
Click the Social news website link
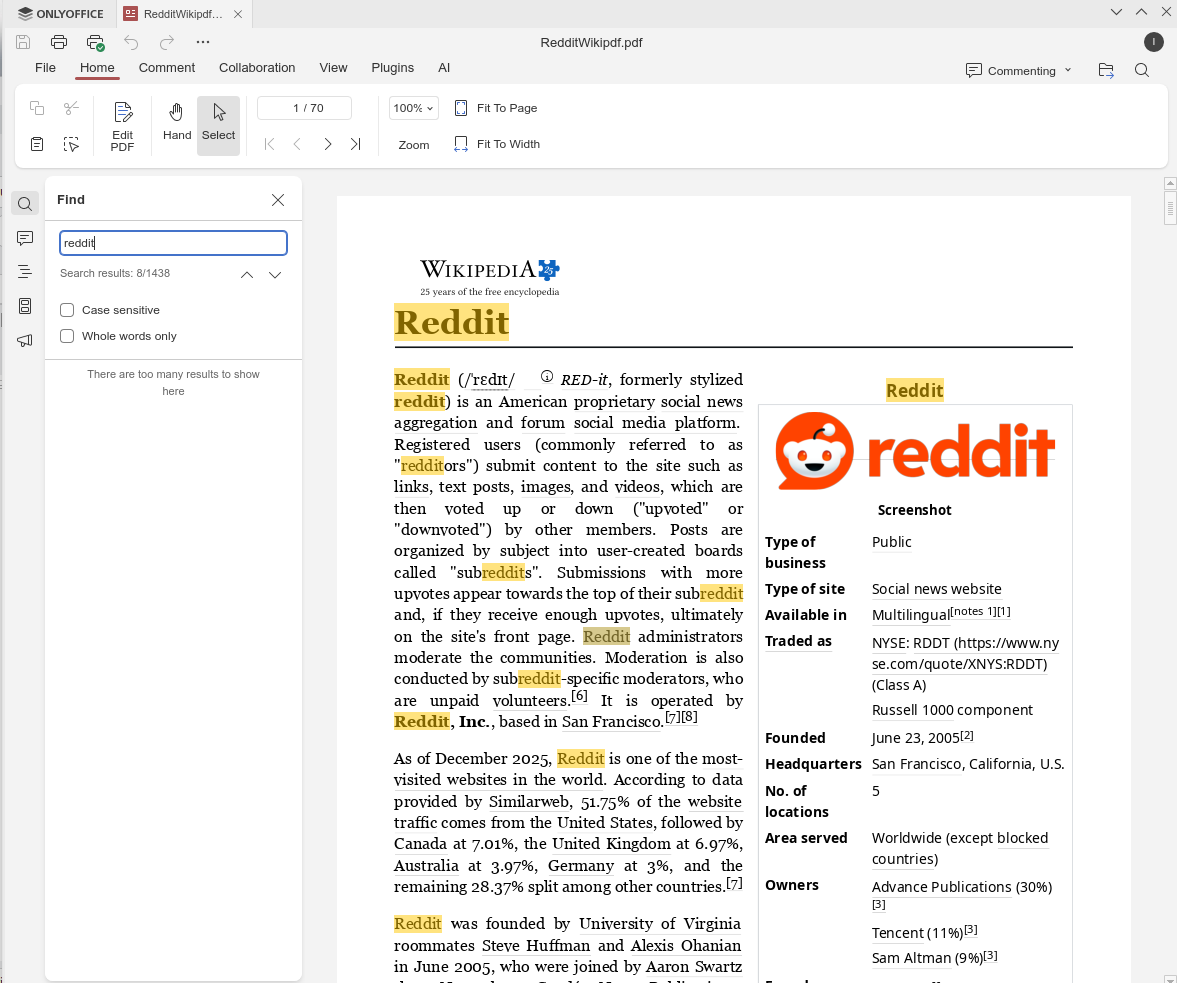pyautogui.click(x=936, y=589)
